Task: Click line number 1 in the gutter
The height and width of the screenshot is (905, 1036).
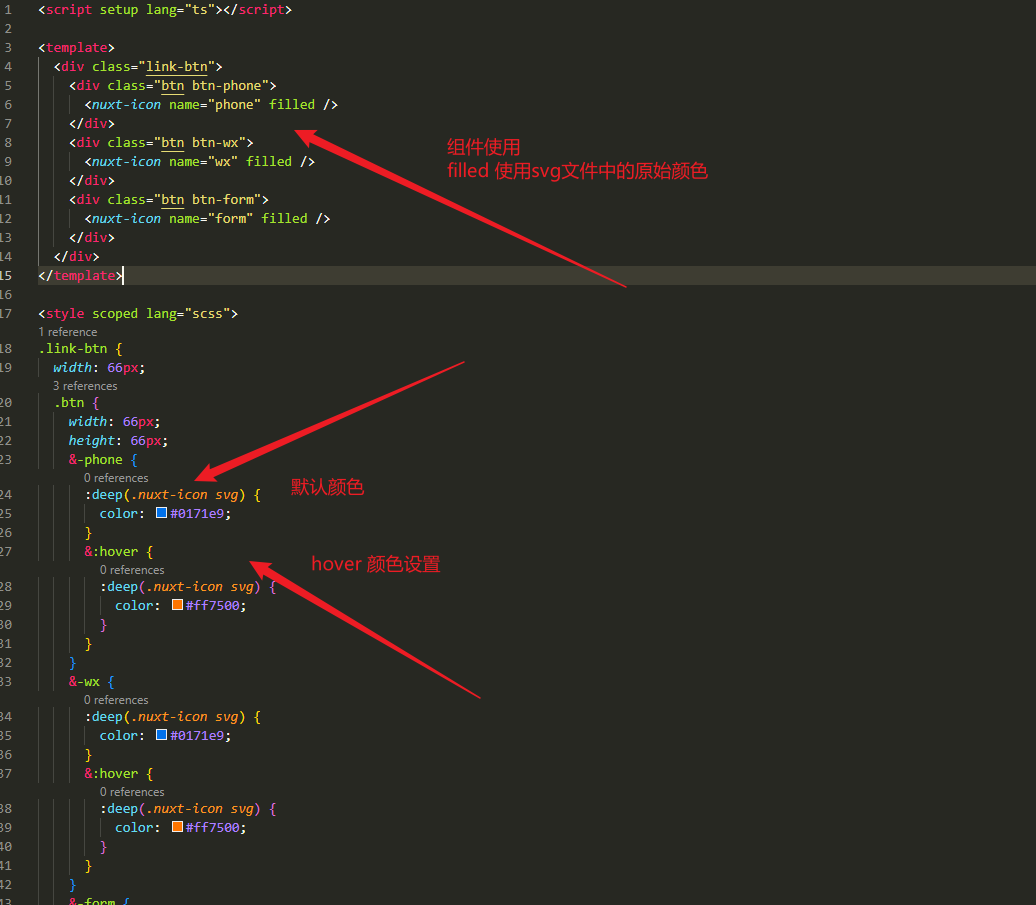Action: pos(8,10)
